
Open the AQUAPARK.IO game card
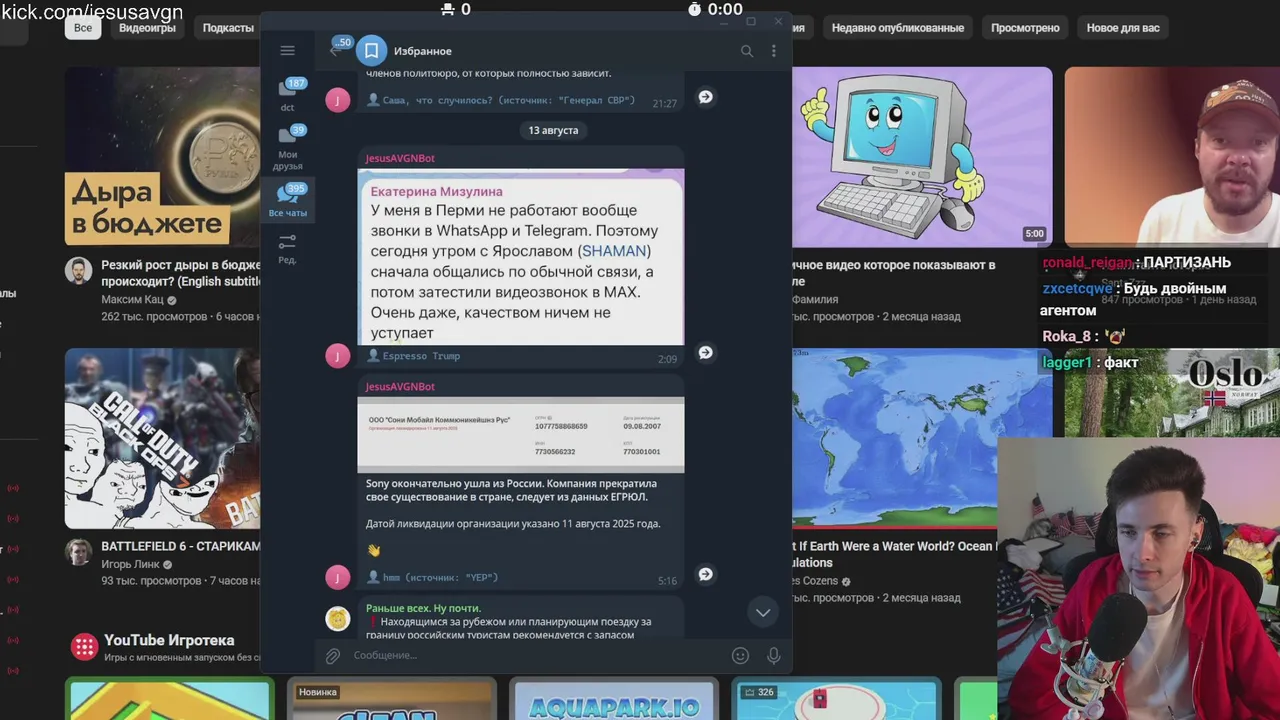[x=613, y=699]
